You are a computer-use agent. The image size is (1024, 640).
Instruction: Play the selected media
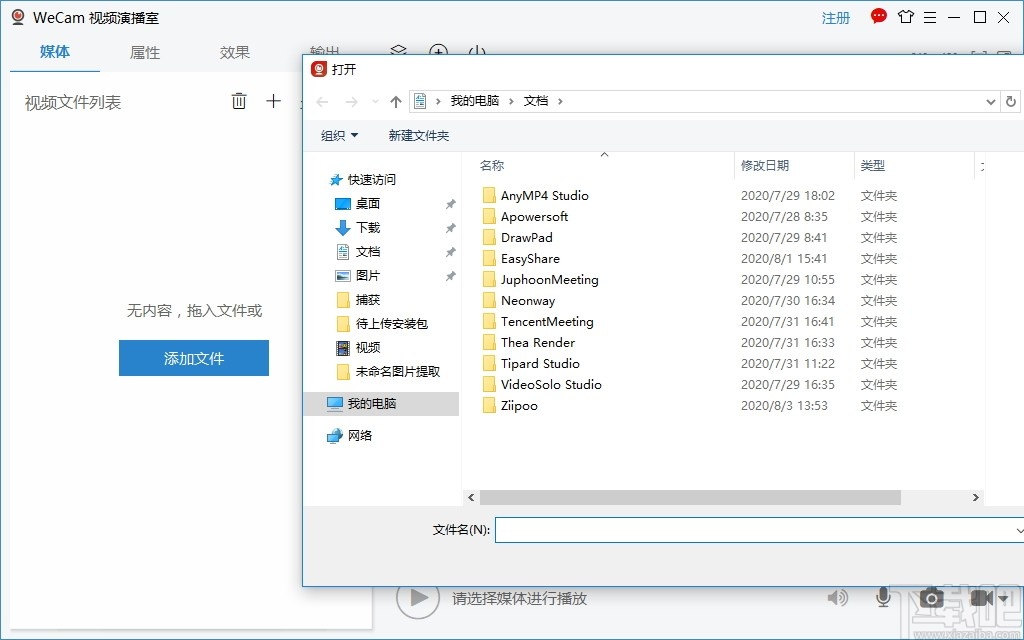(x=418, y=597)
